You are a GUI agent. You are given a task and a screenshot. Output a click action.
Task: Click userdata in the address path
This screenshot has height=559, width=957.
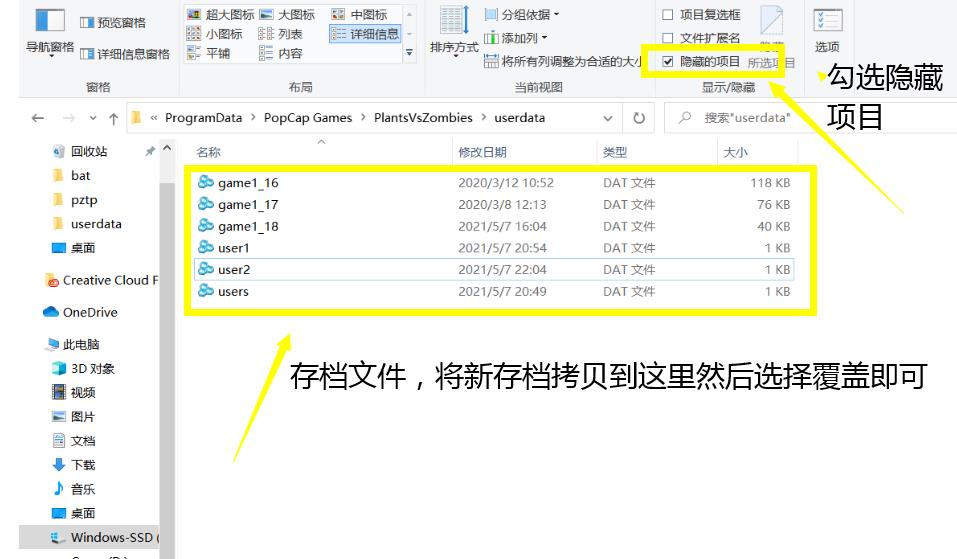519,117
